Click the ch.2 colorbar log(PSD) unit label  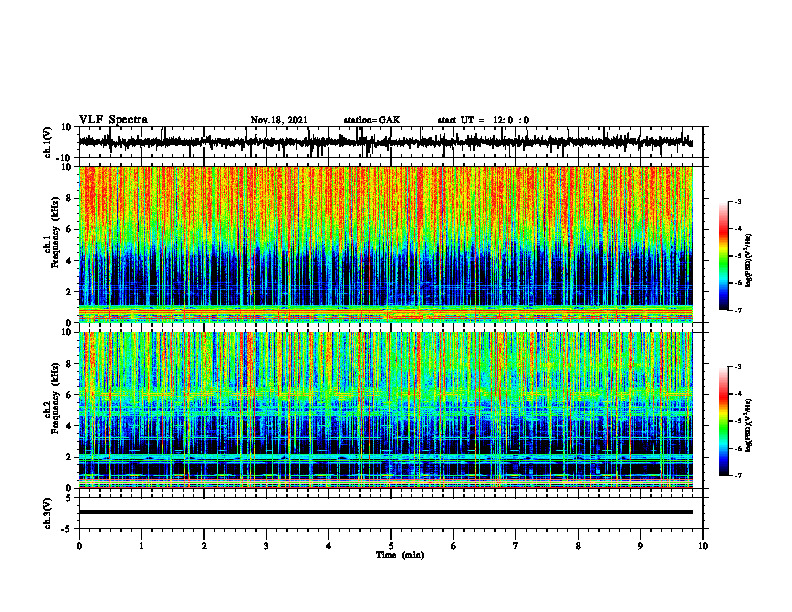(749, 425)
